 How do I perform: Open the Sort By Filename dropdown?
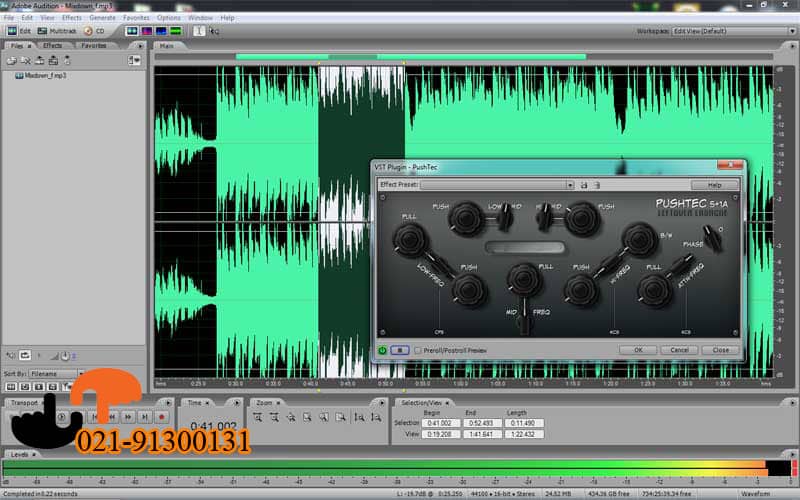[x=56, y=374]
